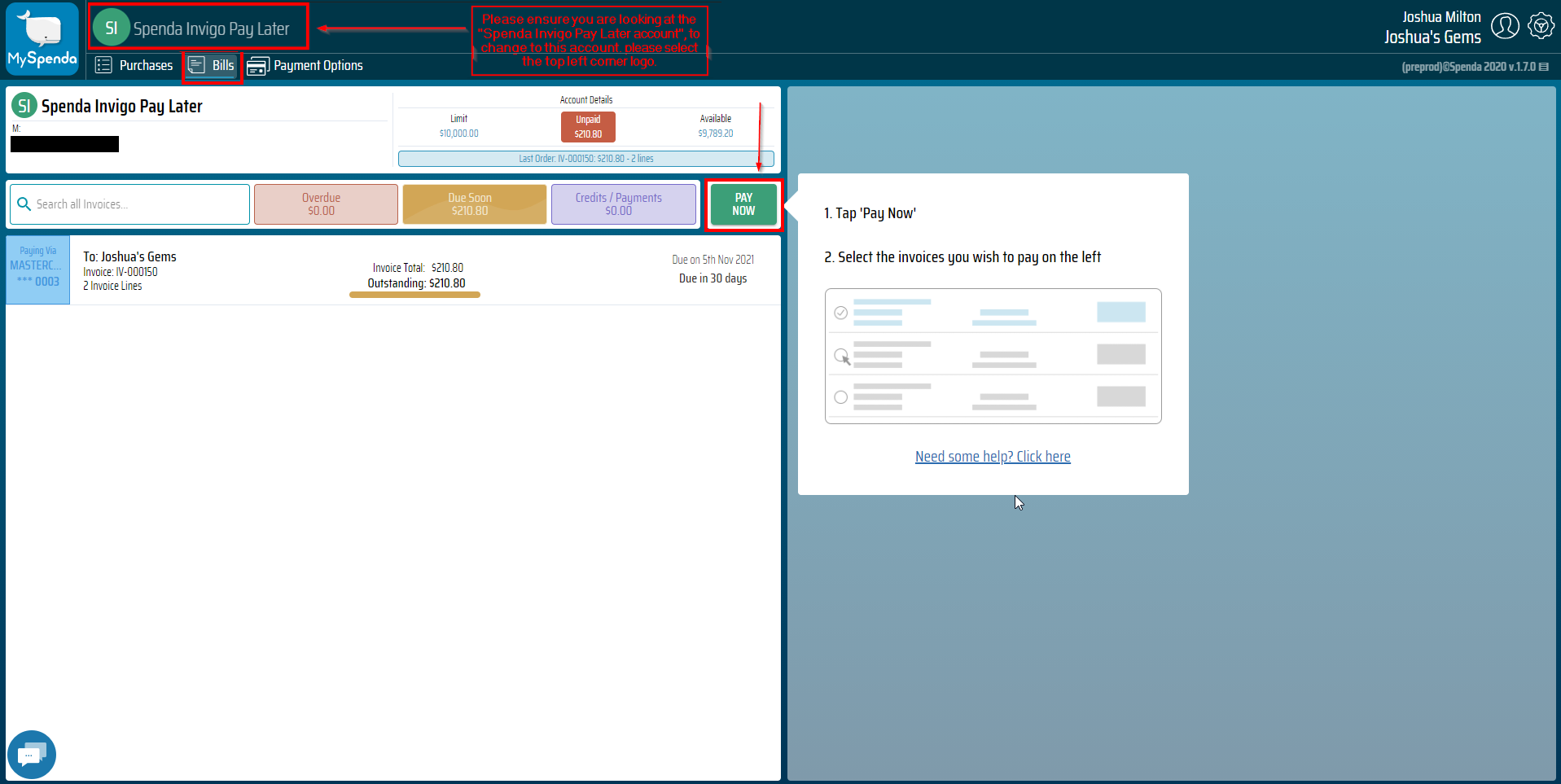Viewport: 1561px width, 784px height.
Task: Open Payment Options tab
Action: click(x=305, y=65)
